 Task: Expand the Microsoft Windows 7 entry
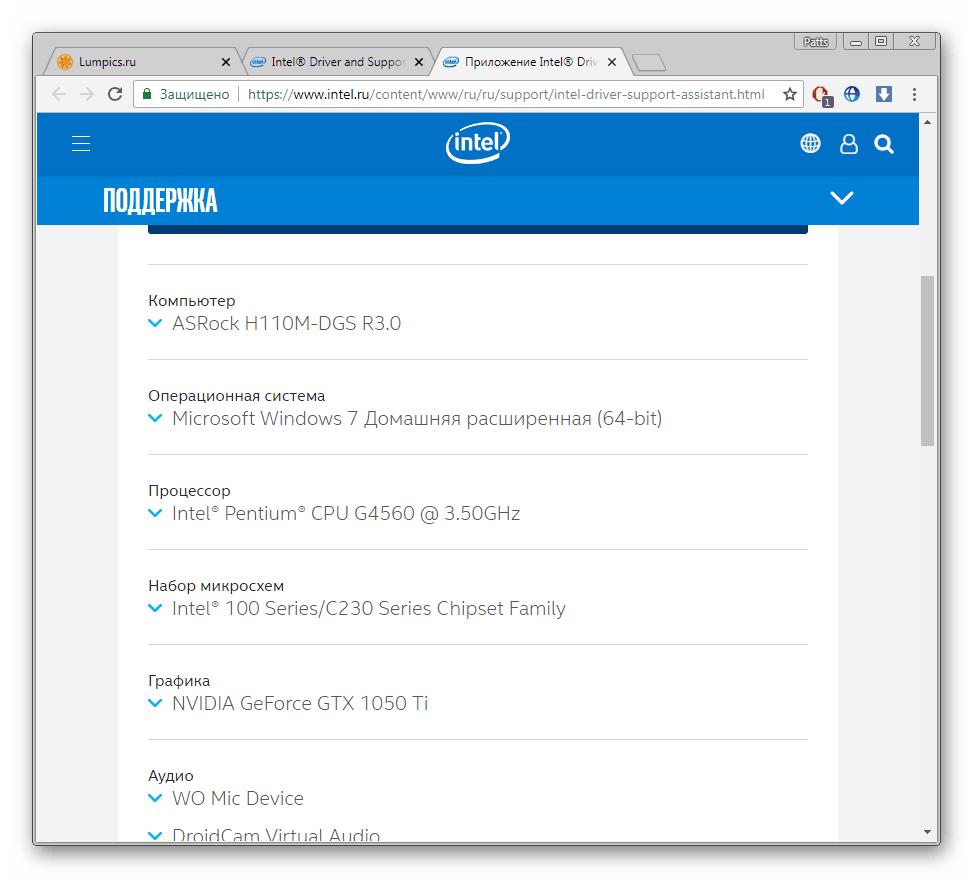click(x=155, y=419)
